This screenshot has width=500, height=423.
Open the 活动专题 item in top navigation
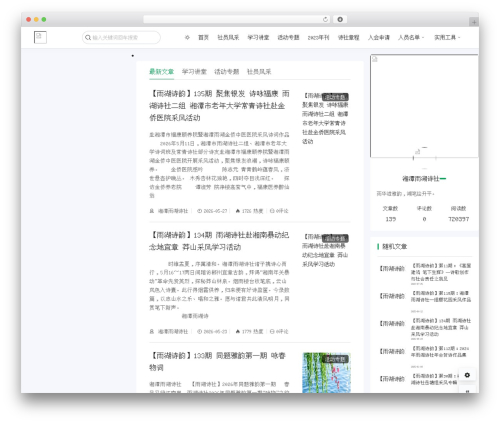pos(288,38)
